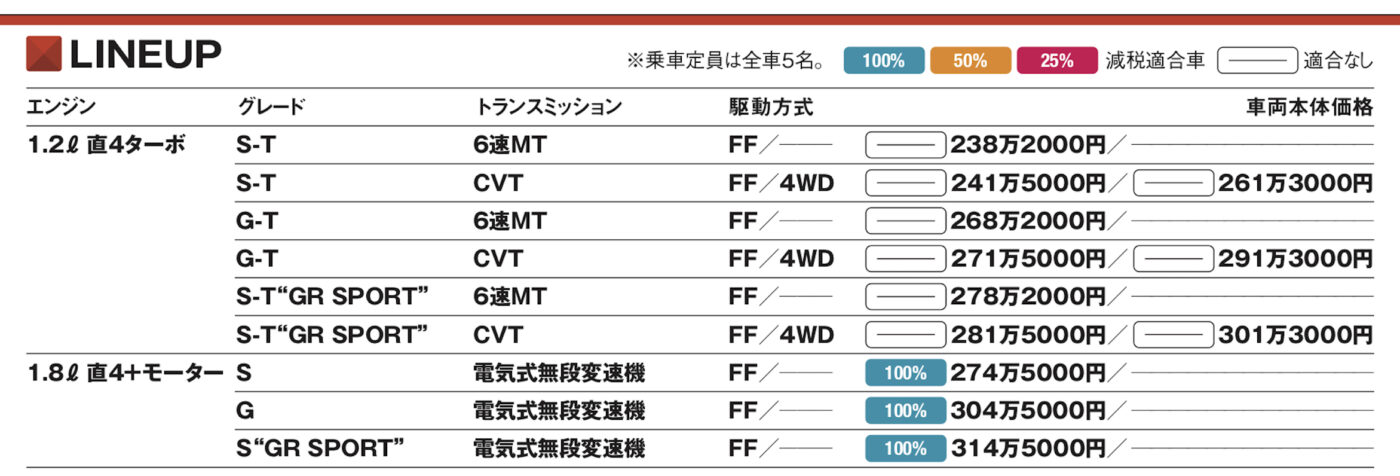Click the red 25% legend badge
This screenshot has width=1400, height=476.
point(1056,61)
